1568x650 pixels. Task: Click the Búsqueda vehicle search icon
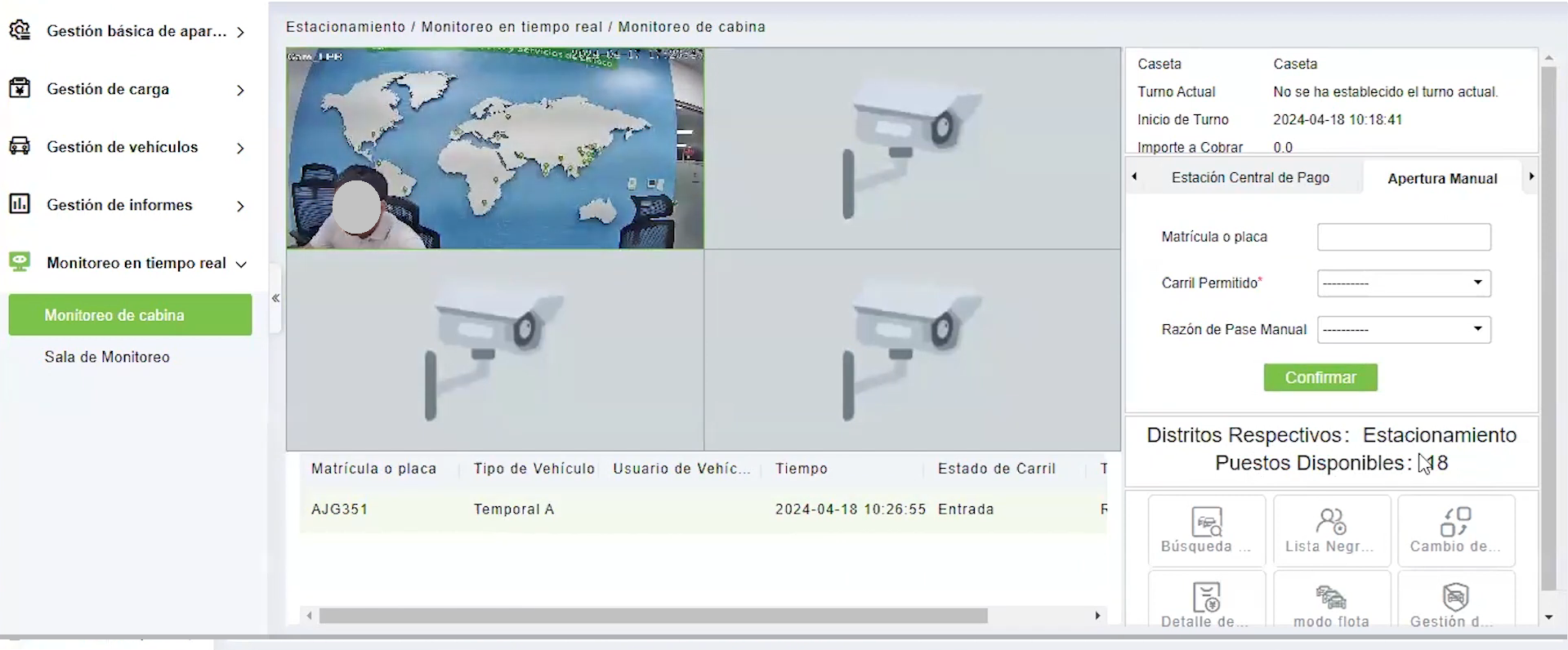(x=1206, y=523)
